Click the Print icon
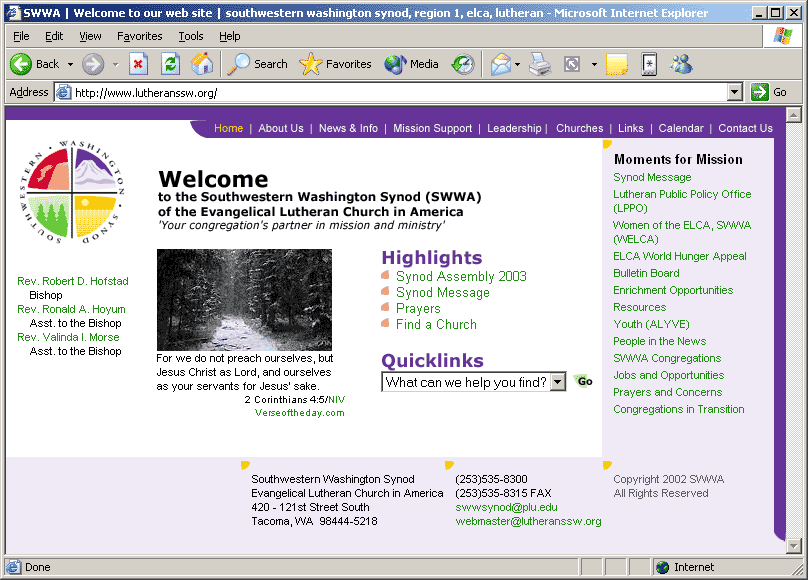The height and width of the screenshot is (580, 808). (x=540, y=64)
